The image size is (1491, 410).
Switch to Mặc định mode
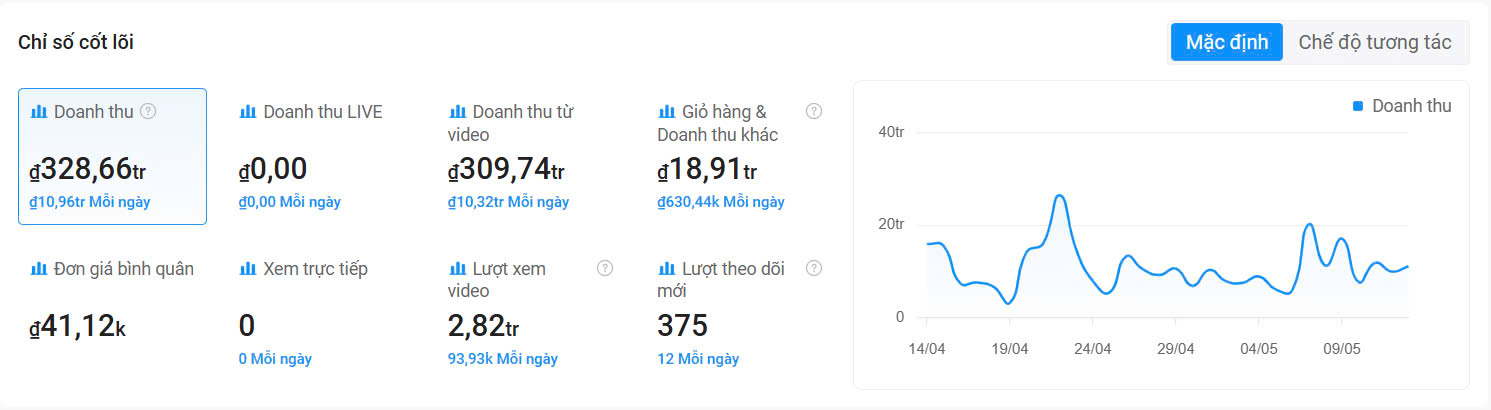point(1227,43)
